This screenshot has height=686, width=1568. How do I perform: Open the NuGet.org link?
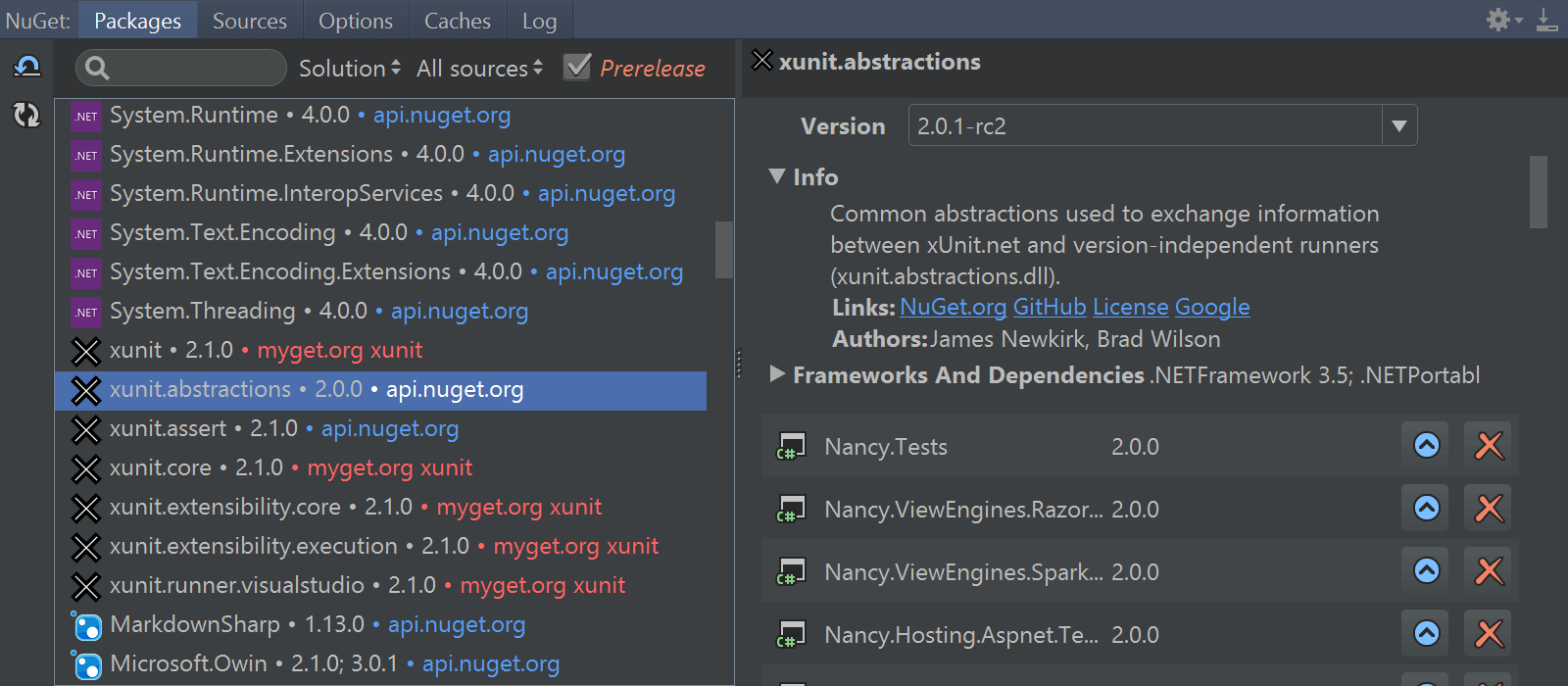pos(954,307)
